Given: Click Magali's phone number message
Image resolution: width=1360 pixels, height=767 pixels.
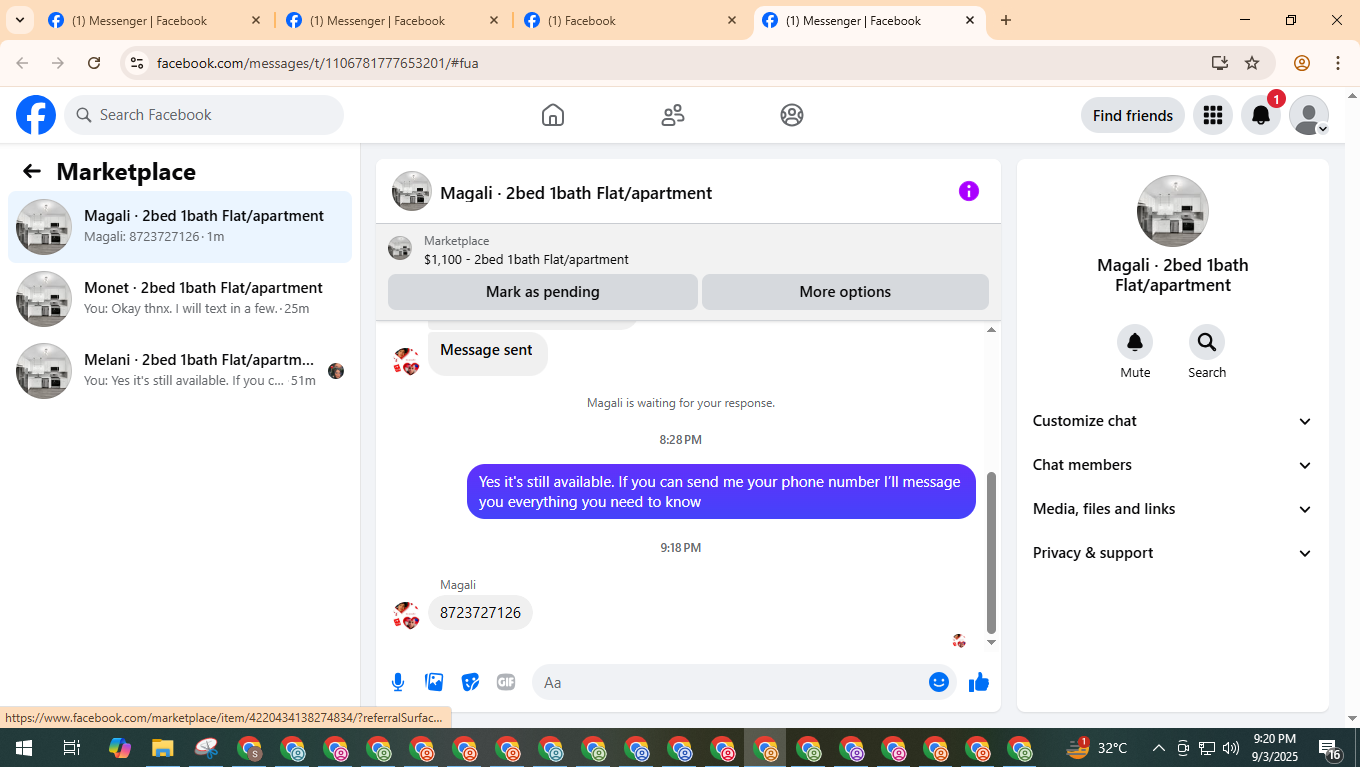Looking at the screenshot, I should (480, 613).
